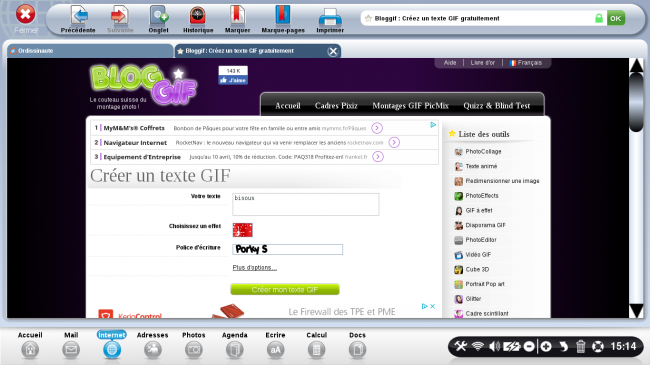Open the Calcul calculator app
The height and width of the screenshot is (365, 650).
pyautogui.click(x=316, y=345)
